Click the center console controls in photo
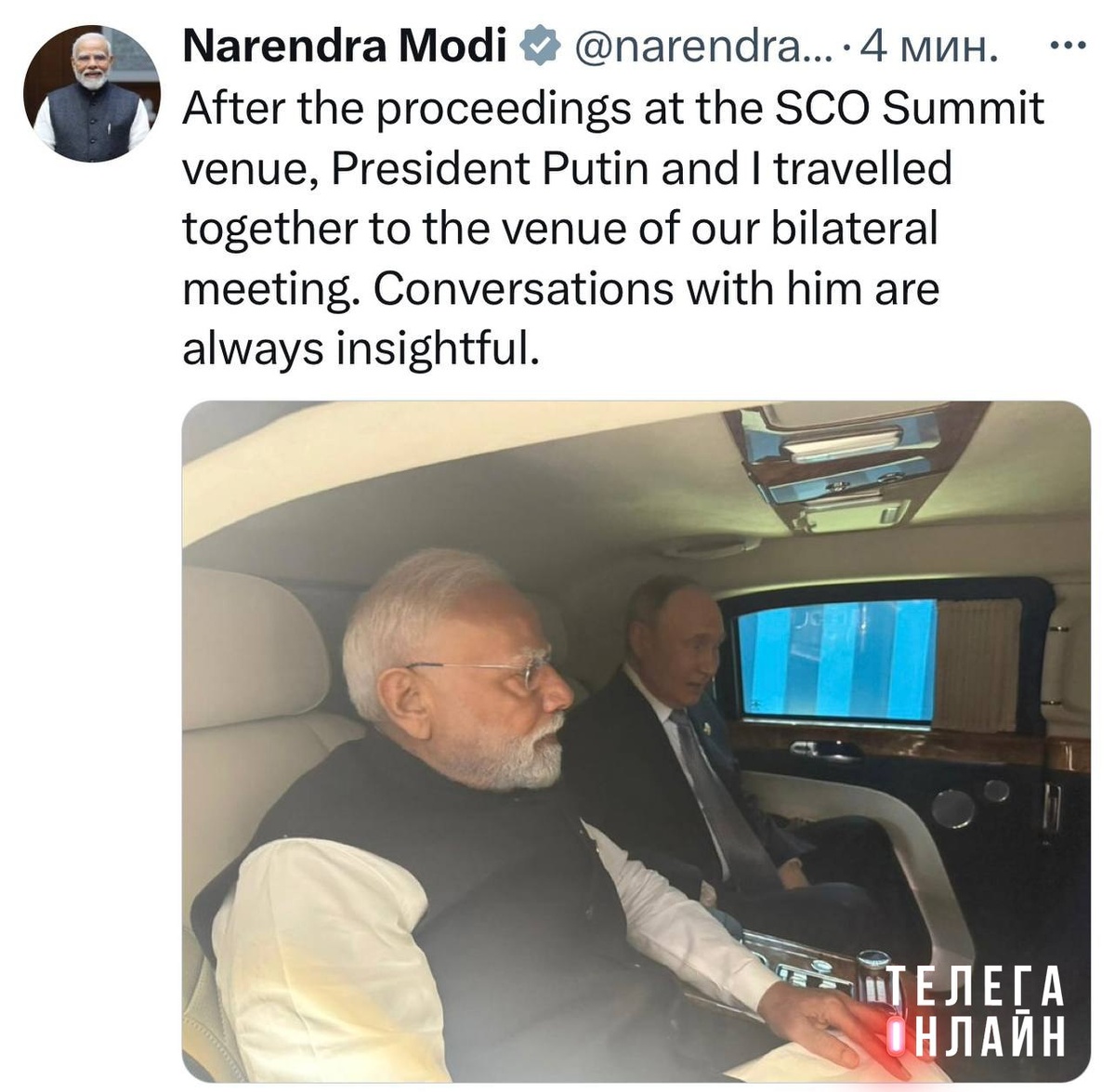The image size is (1115, 1092). tap(818, 967)
